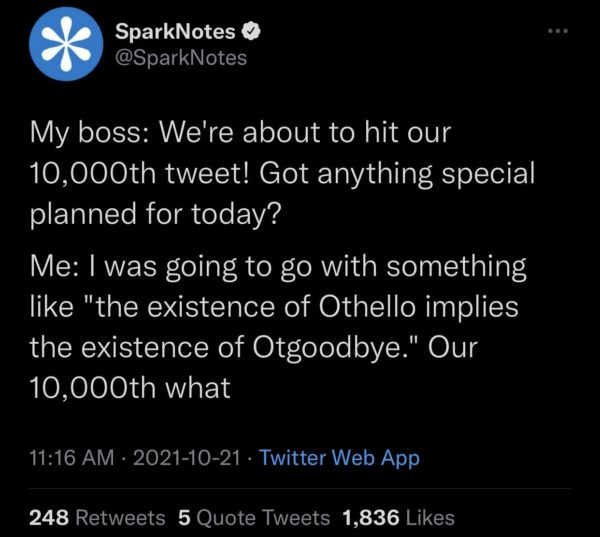
Task: Click "planned for today?" text line
Action: point(152,212)
